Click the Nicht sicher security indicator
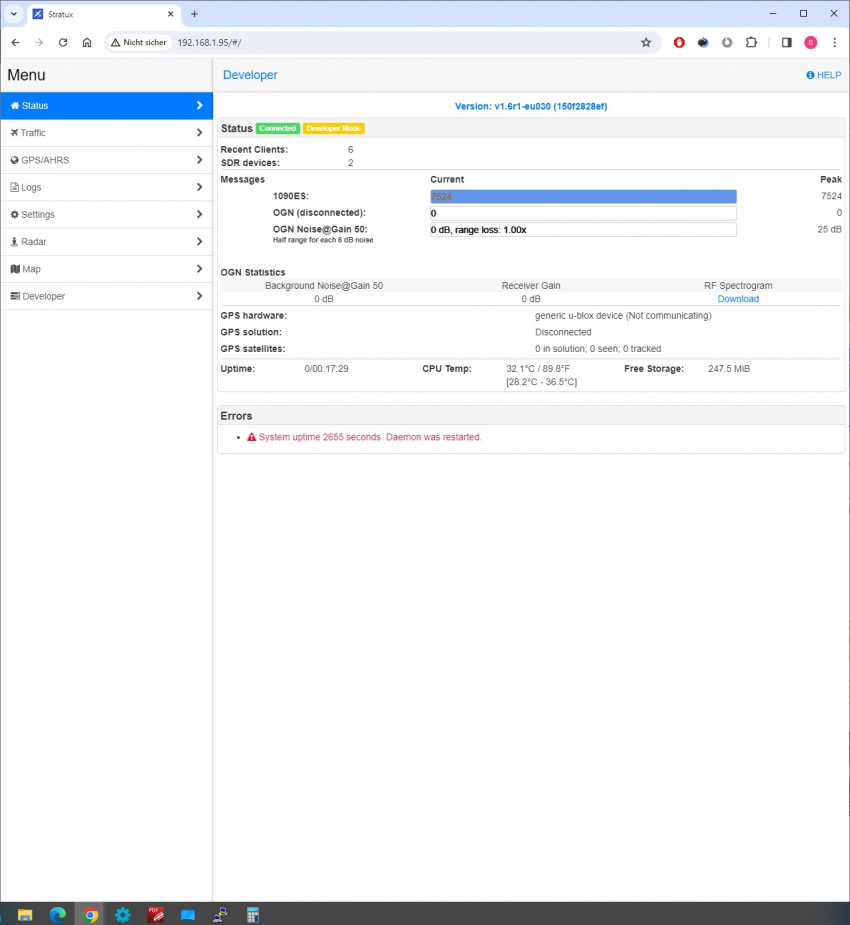850x925 pixels. click(139, 42)
